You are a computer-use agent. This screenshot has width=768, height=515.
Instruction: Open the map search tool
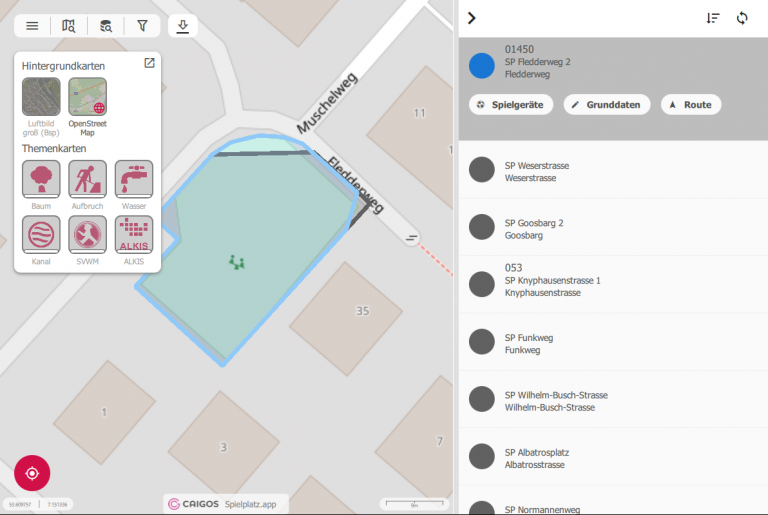tap(69, 26)
